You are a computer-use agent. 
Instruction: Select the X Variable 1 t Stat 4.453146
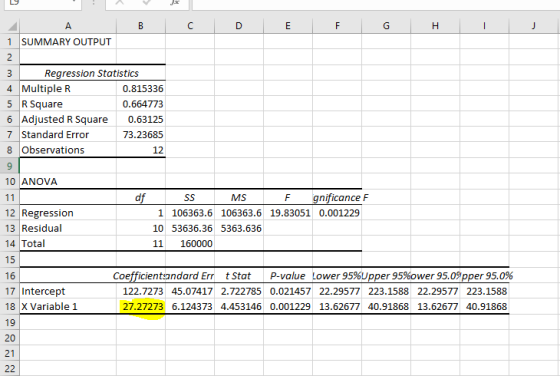point(239,306)
